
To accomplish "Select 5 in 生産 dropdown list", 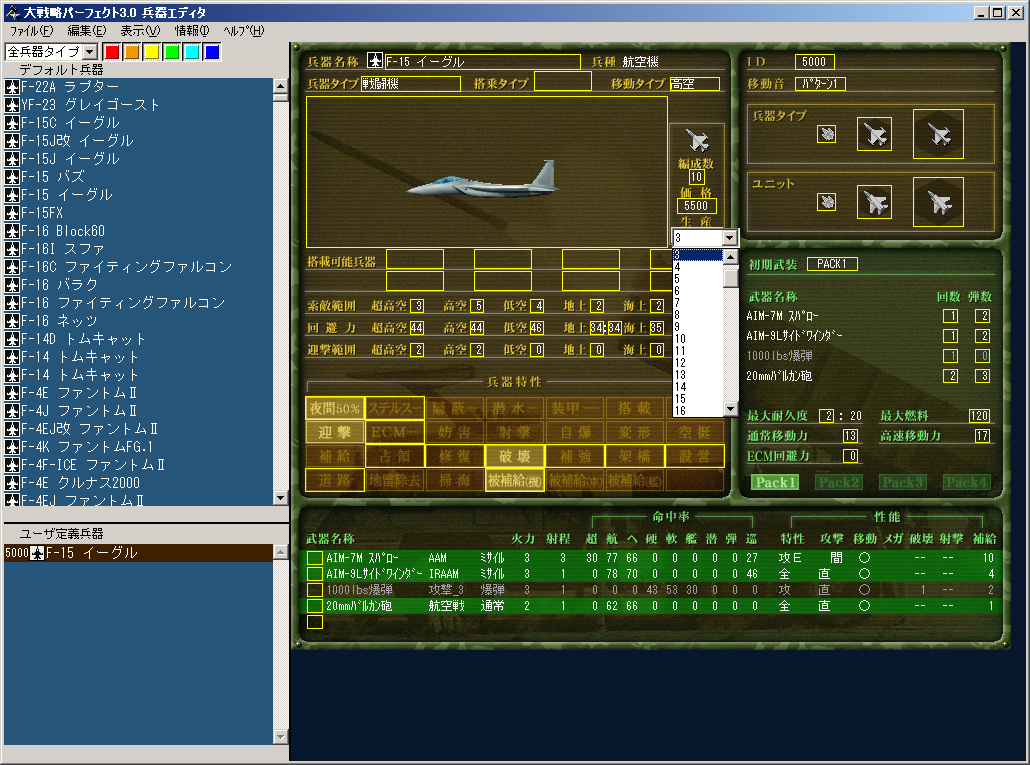I will coord(697,279).
